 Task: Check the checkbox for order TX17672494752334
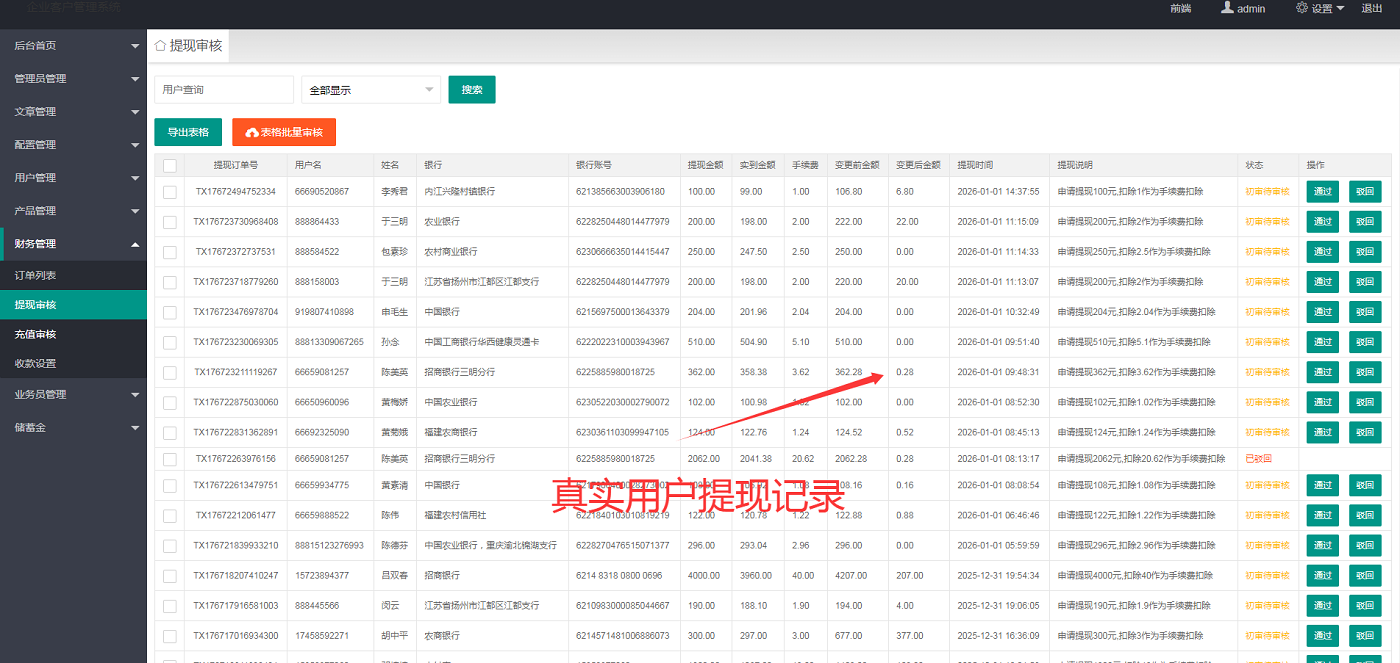coord(169,191)
